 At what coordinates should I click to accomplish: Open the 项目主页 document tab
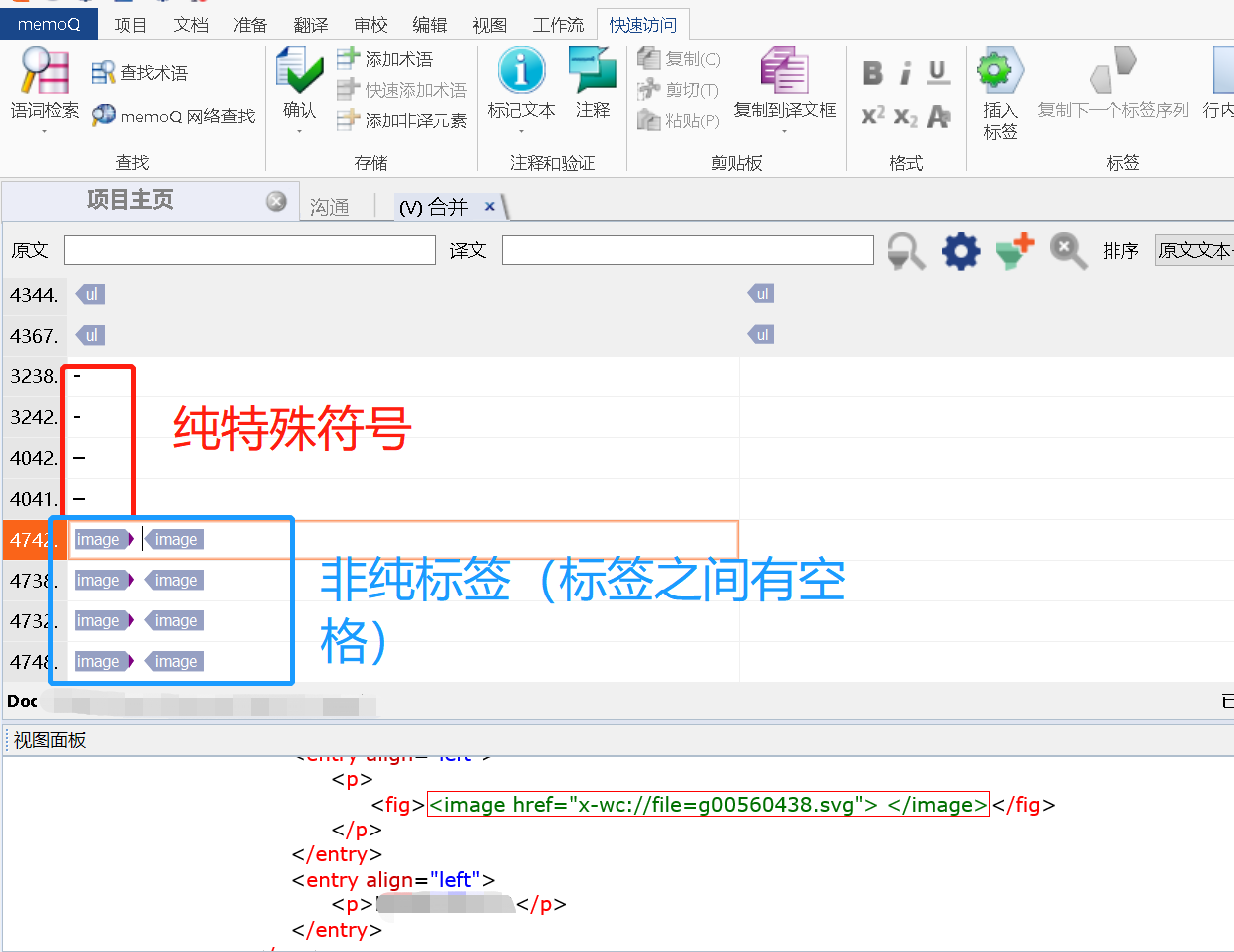[130, 200]
